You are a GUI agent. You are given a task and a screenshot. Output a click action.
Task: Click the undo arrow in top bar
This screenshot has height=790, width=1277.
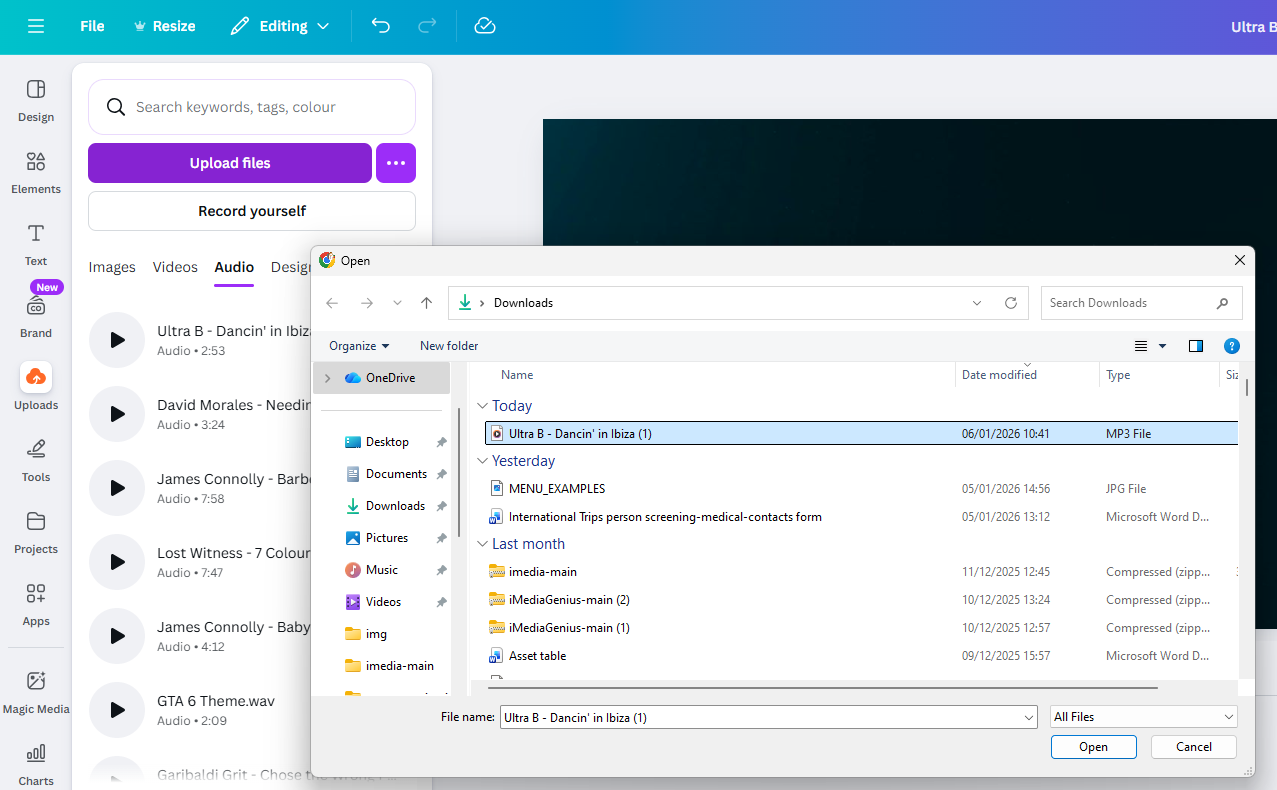(x=381, y=26)
